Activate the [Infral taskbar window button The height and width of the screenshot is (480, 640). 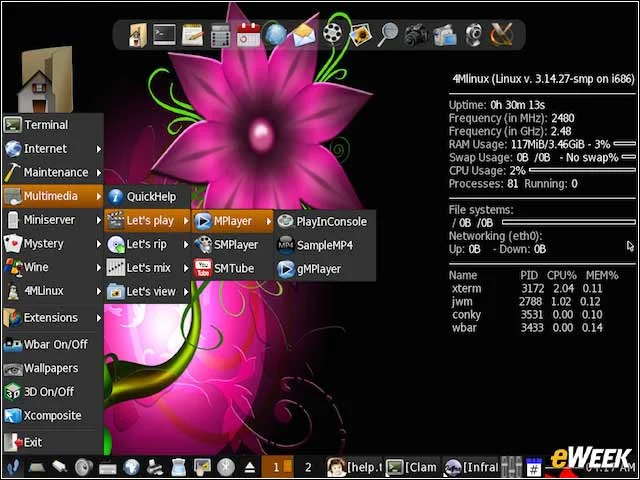click(471, 467)
